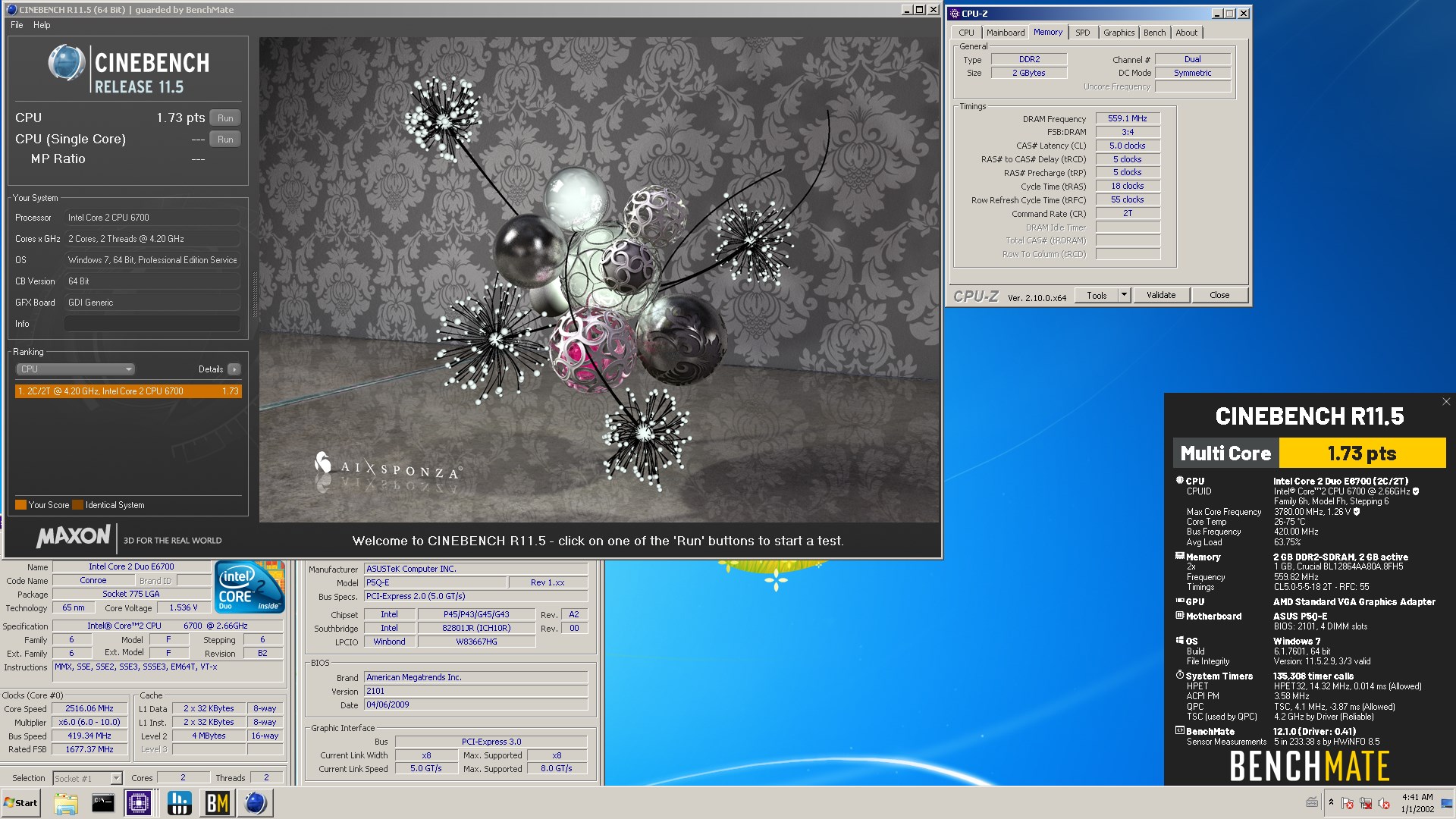The width and height of the screenshot is (1456, 819).
Task: Click the System Timers stopwatch icon in BenchMate
Action: 1180,675
